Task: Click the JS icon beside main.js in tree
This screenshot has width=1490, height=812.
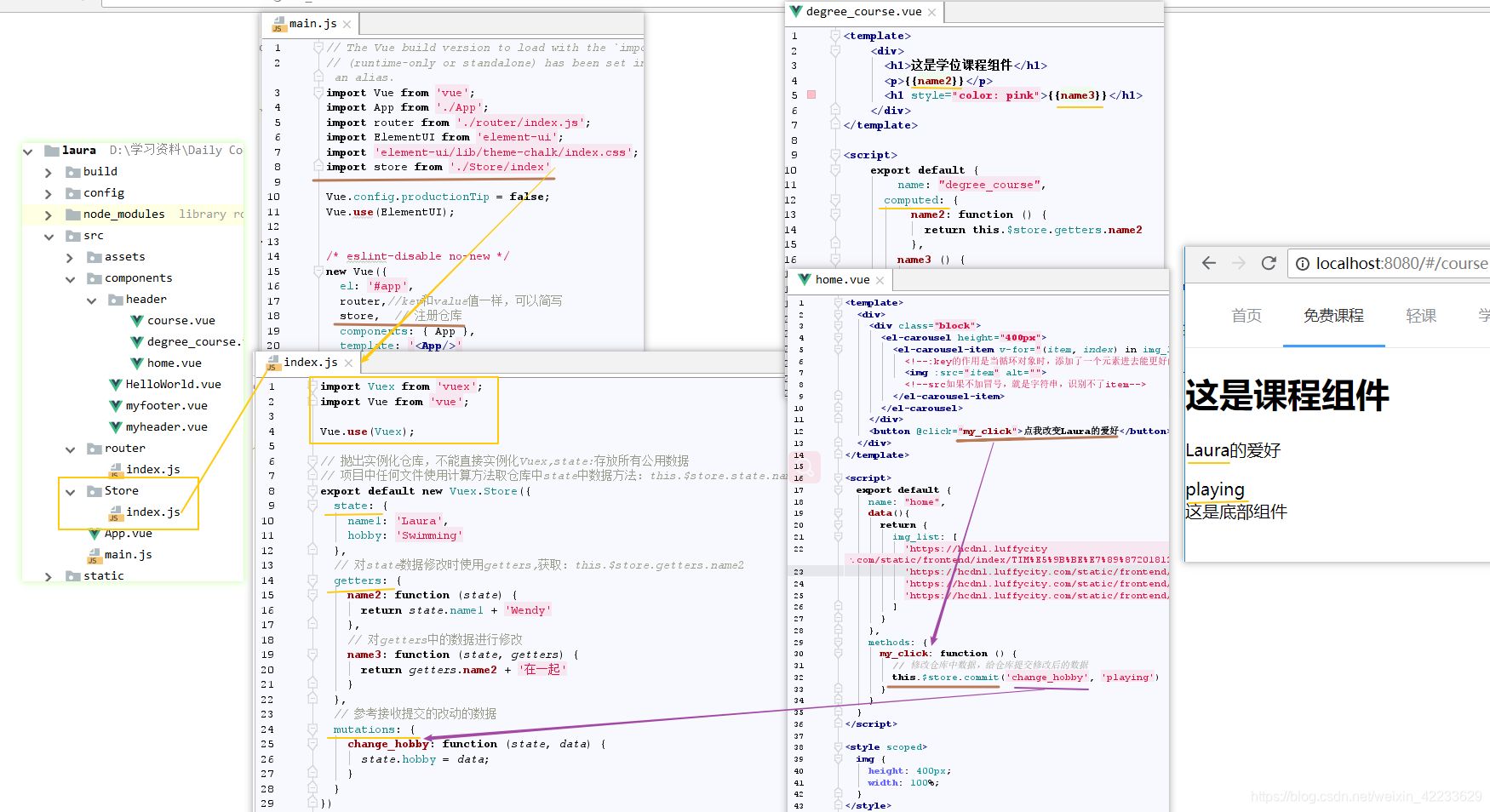Action: click(94, 556)
